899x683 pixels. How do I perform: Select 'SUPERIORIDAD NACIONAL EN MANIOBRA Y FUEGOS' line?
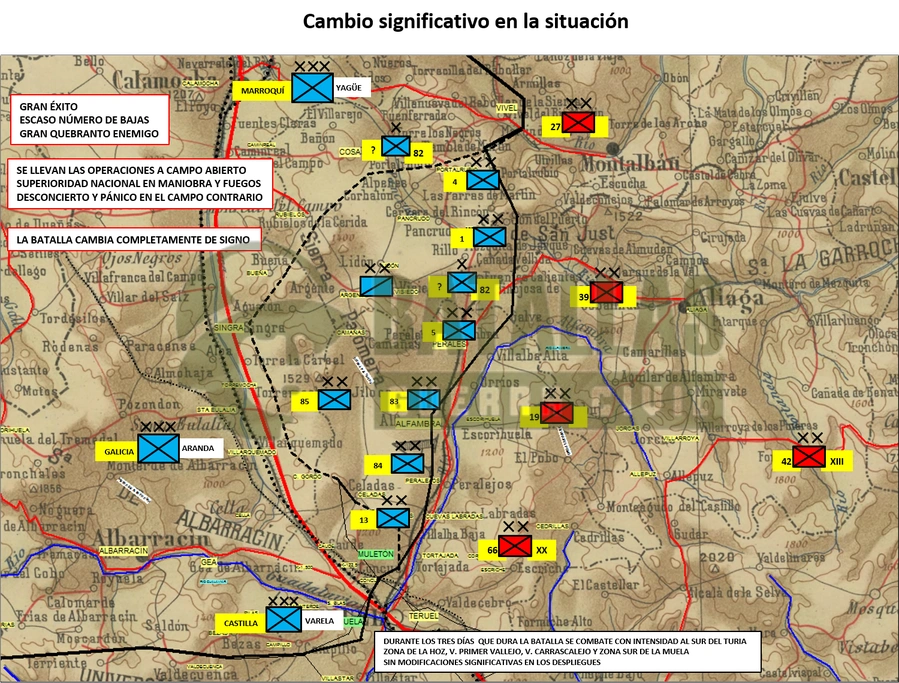(x=138, y=184)
